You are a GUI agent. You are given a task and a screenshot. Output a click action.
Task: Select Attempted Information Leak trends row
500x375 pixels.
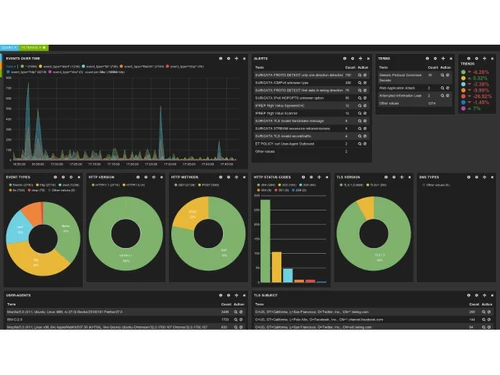(415, 96)
